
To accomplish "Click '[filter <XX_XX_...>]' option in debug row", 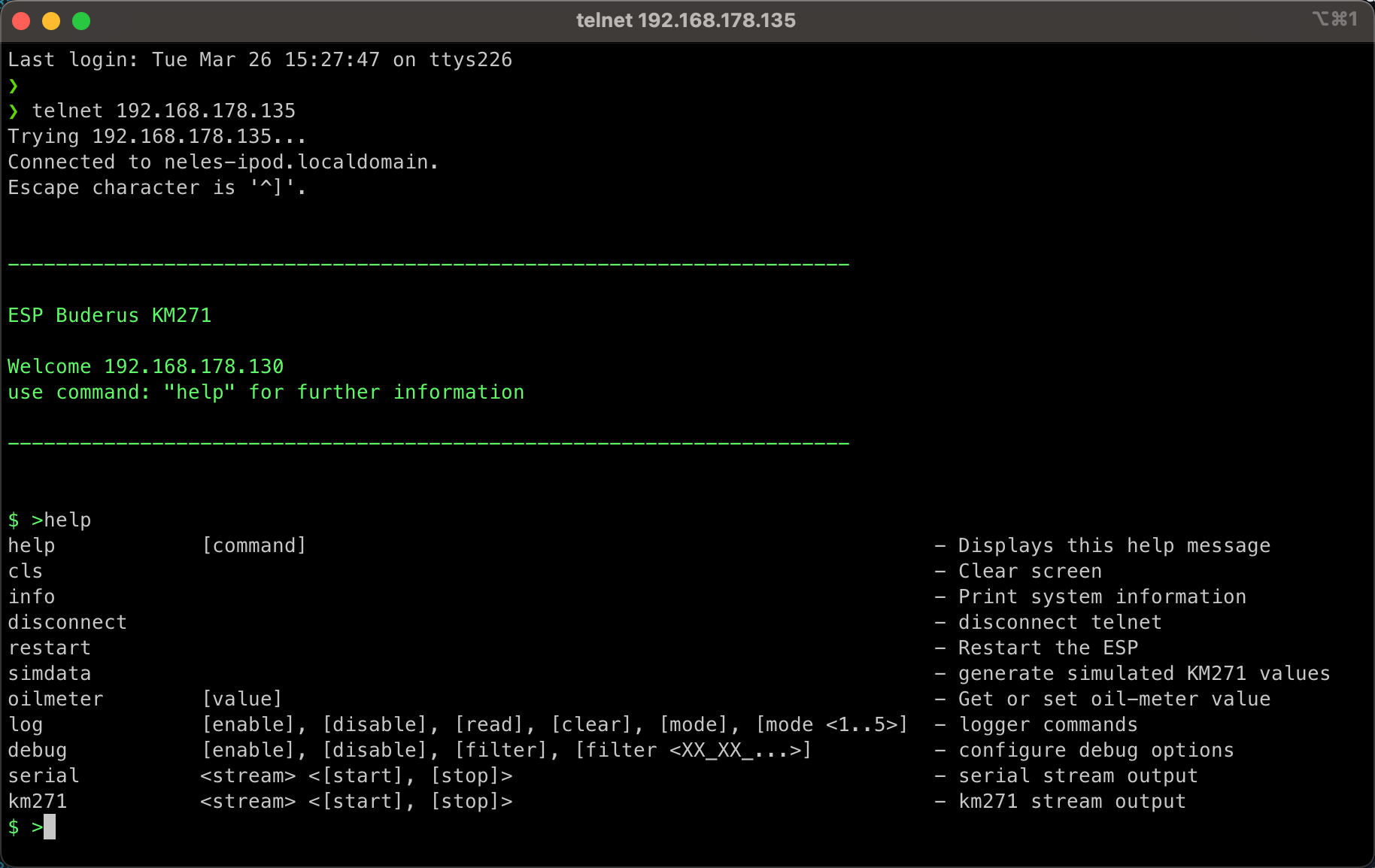I will pos(694,750).
